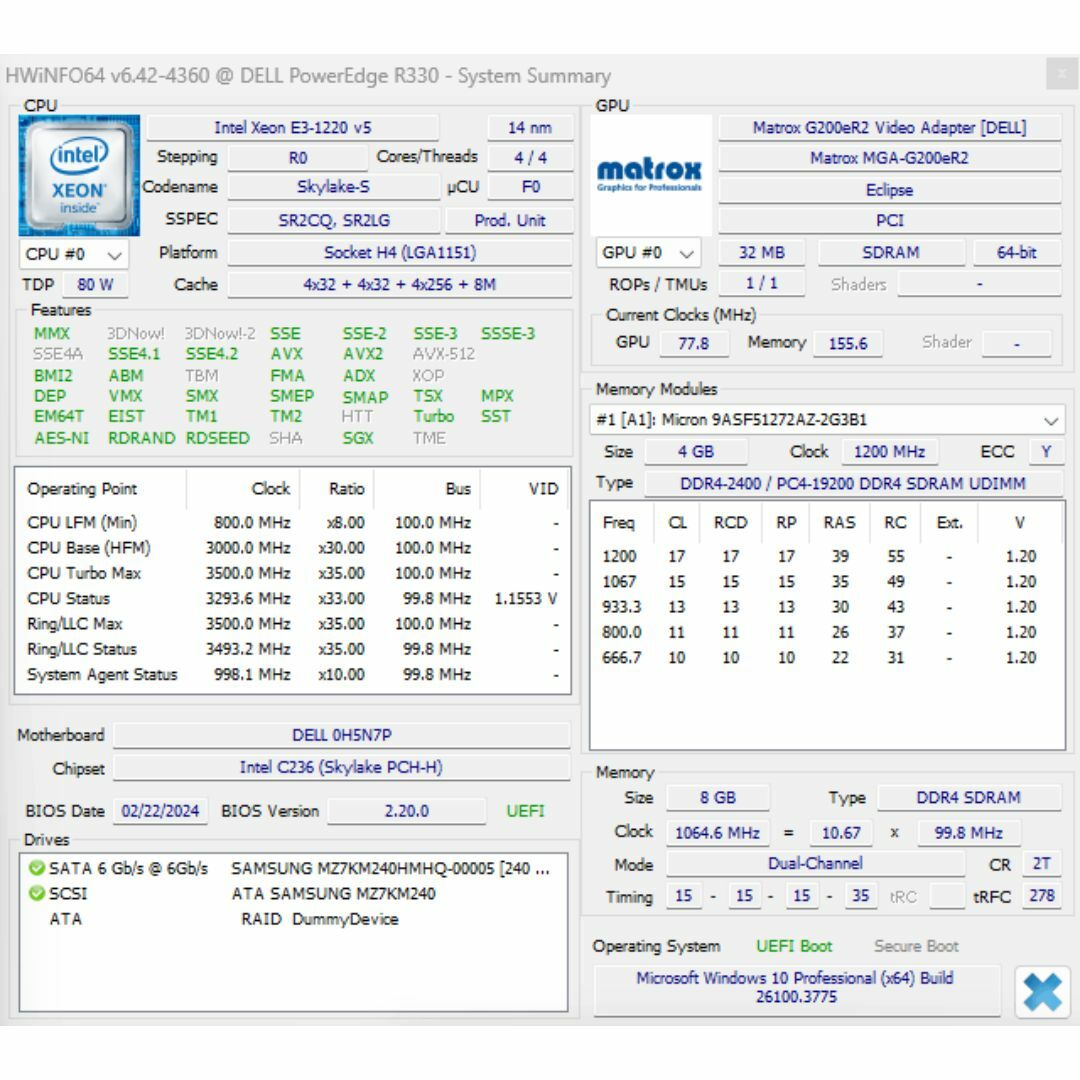
Task: Select the CPU LFM (Min) row
Action: [292, 523]
